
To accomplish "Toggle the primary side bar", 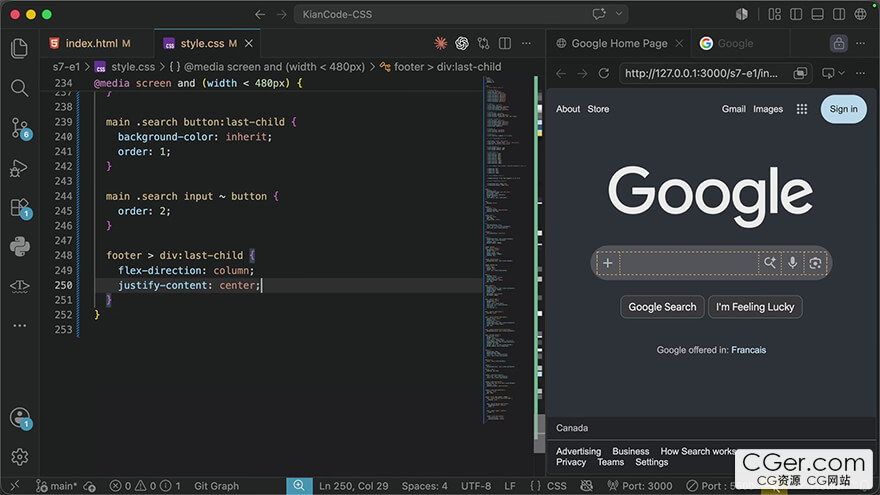I will pos(796,15).
